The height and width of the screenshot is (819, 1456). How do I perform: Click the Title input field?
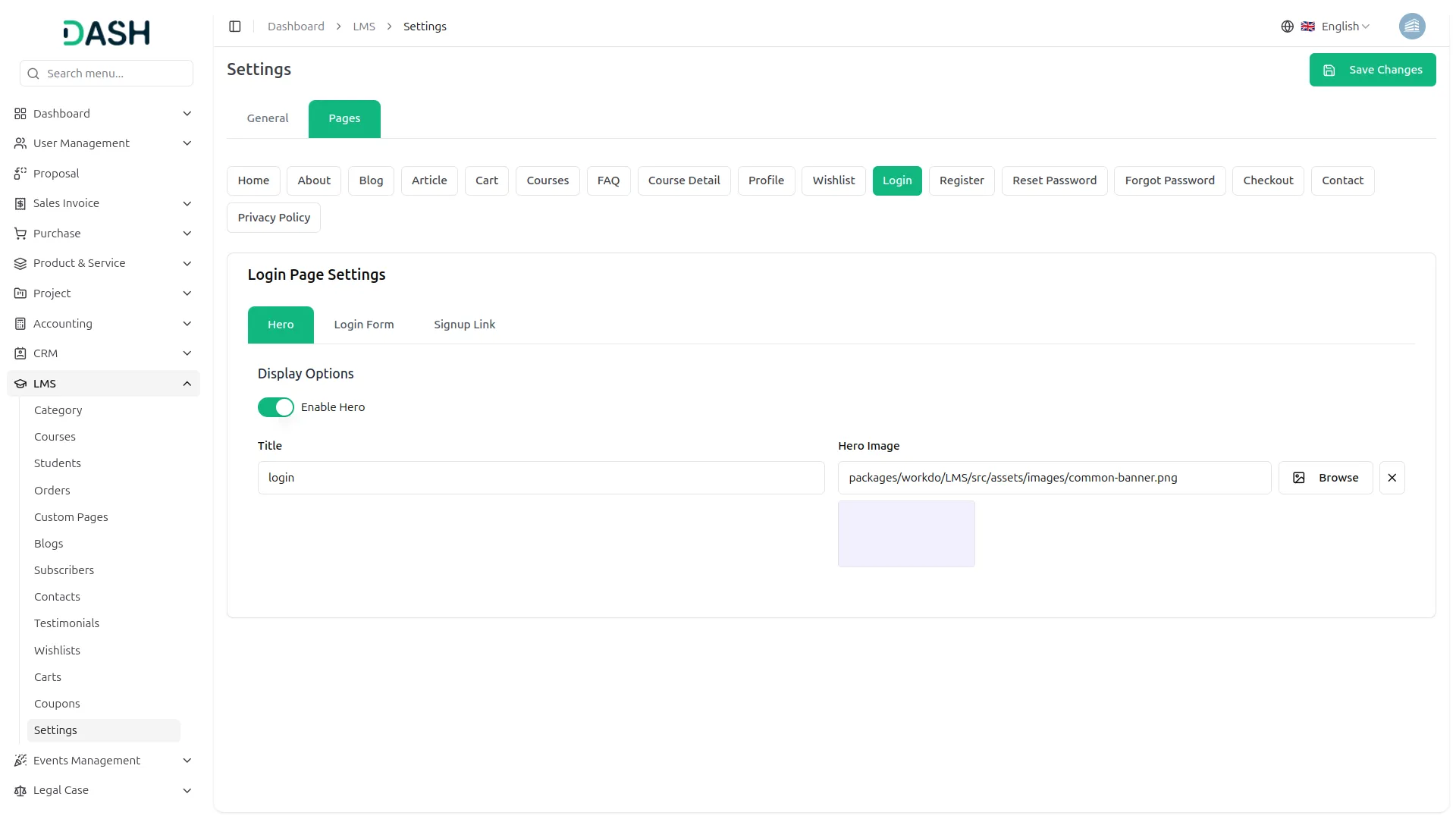(x=541, y=478)
